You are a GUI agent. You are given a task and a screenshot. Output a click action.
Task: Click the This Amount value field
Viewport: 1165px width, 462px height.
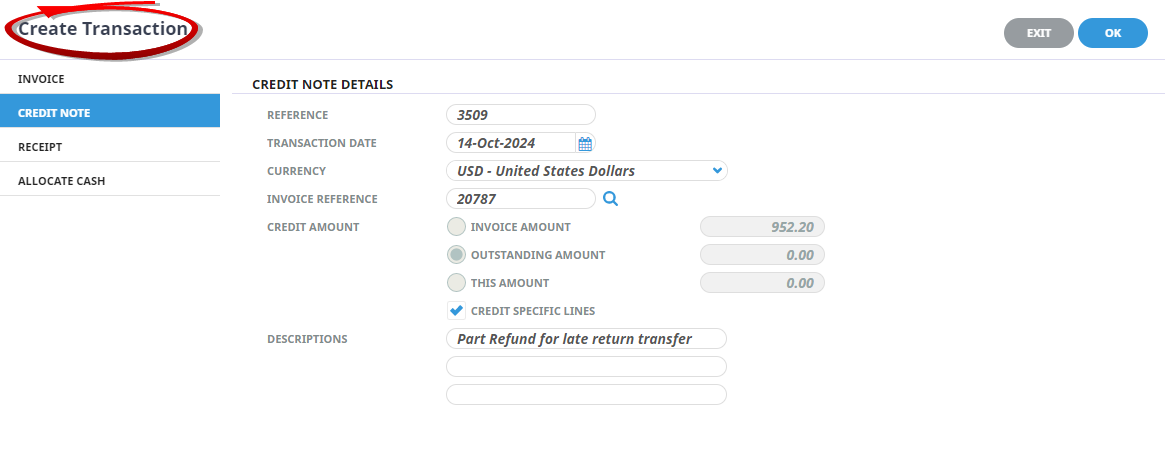click(x=763, y=283)
